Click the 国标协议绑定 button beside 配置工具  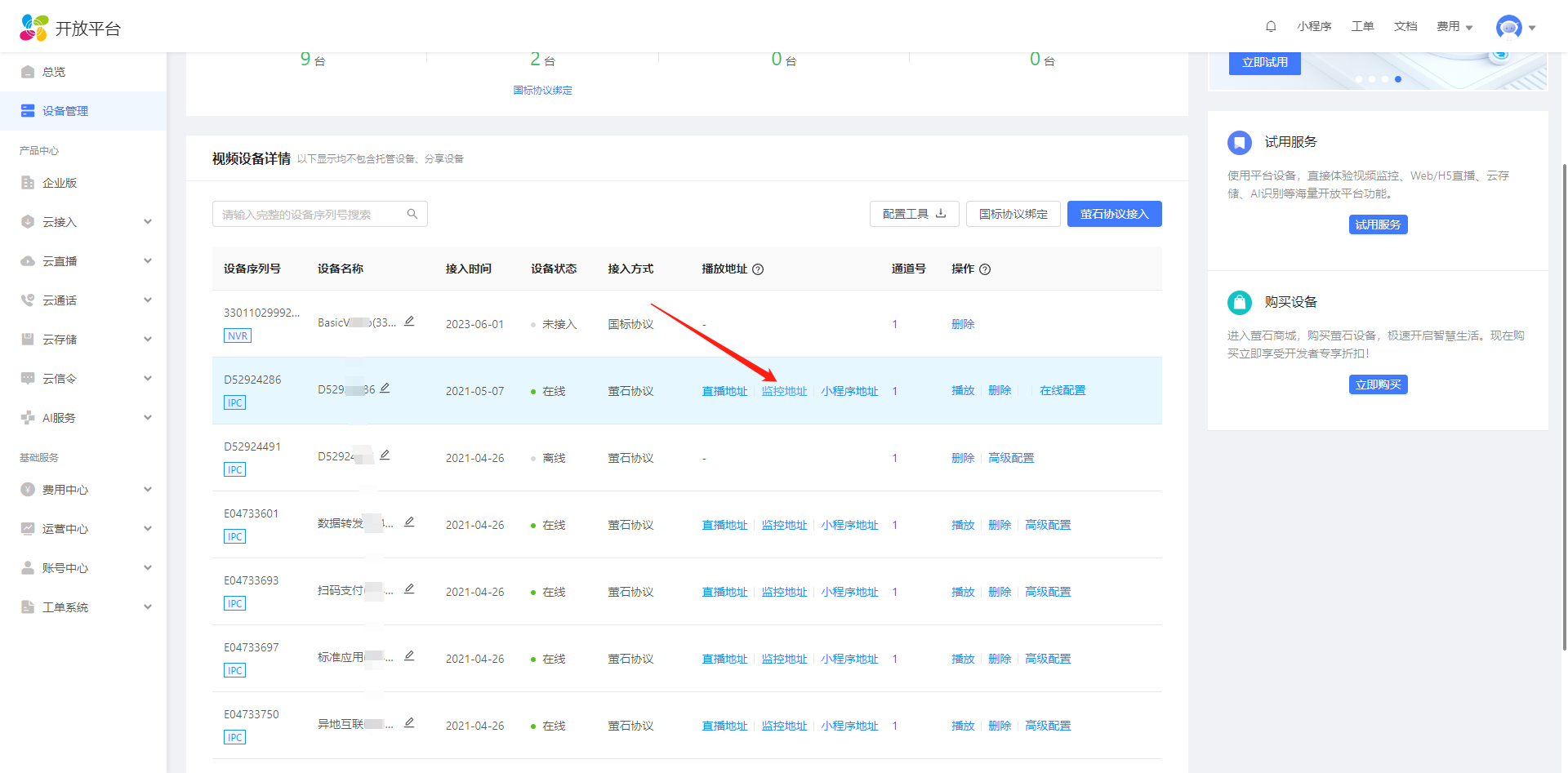pyautogui.click(x=1013, y=214)
